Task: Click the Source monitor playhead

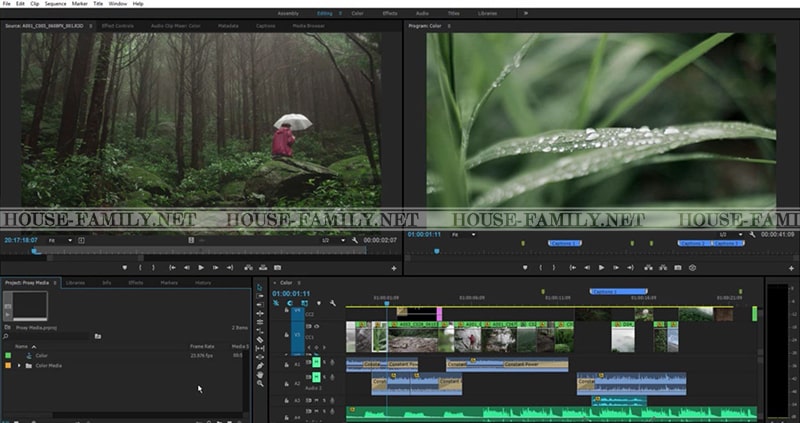Action: [x=34, y=250]
